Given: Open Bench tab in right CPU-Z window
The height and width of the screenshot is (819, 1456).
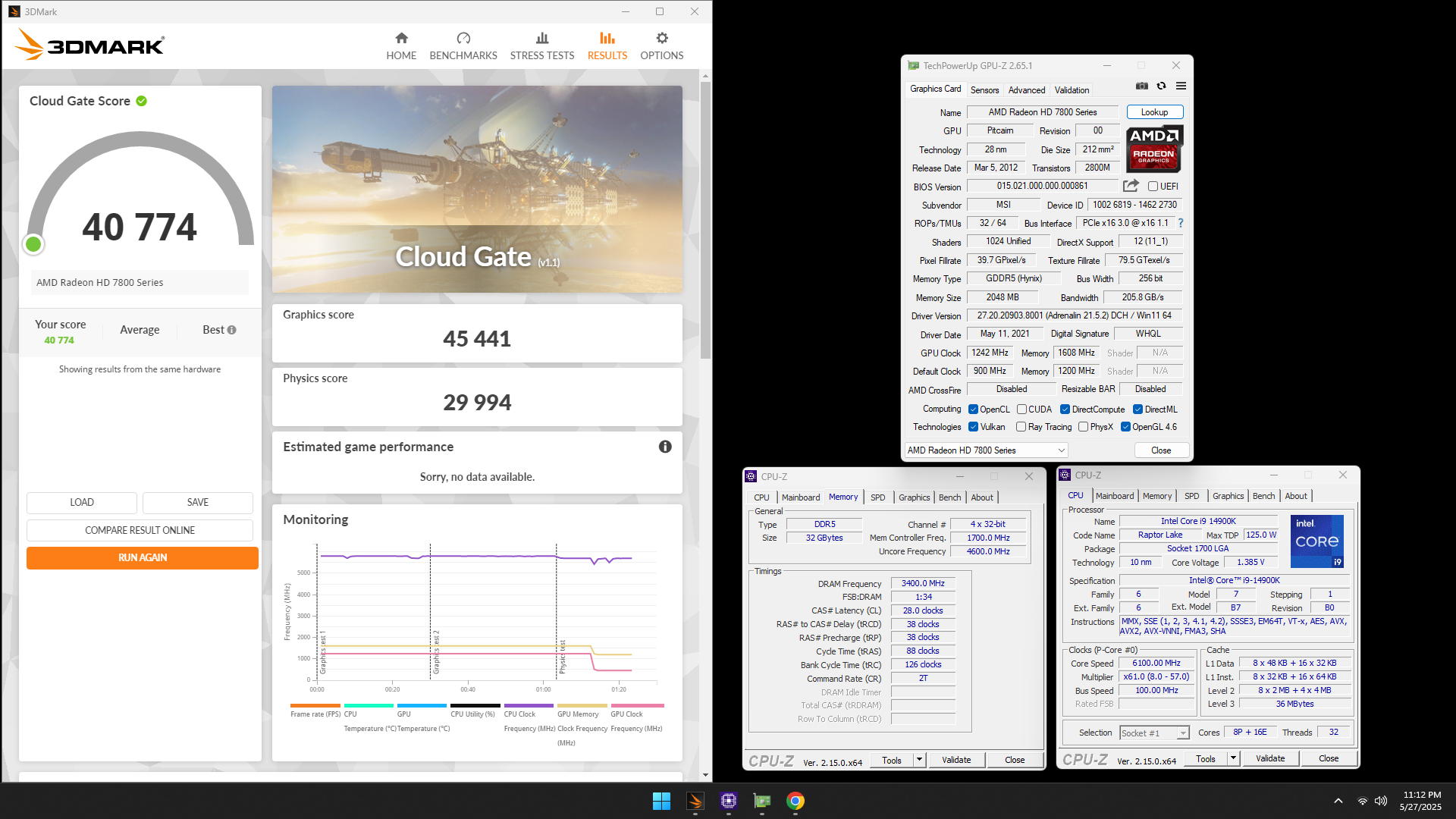Looking at the screenshot, I should click(x=1263, y=496).
